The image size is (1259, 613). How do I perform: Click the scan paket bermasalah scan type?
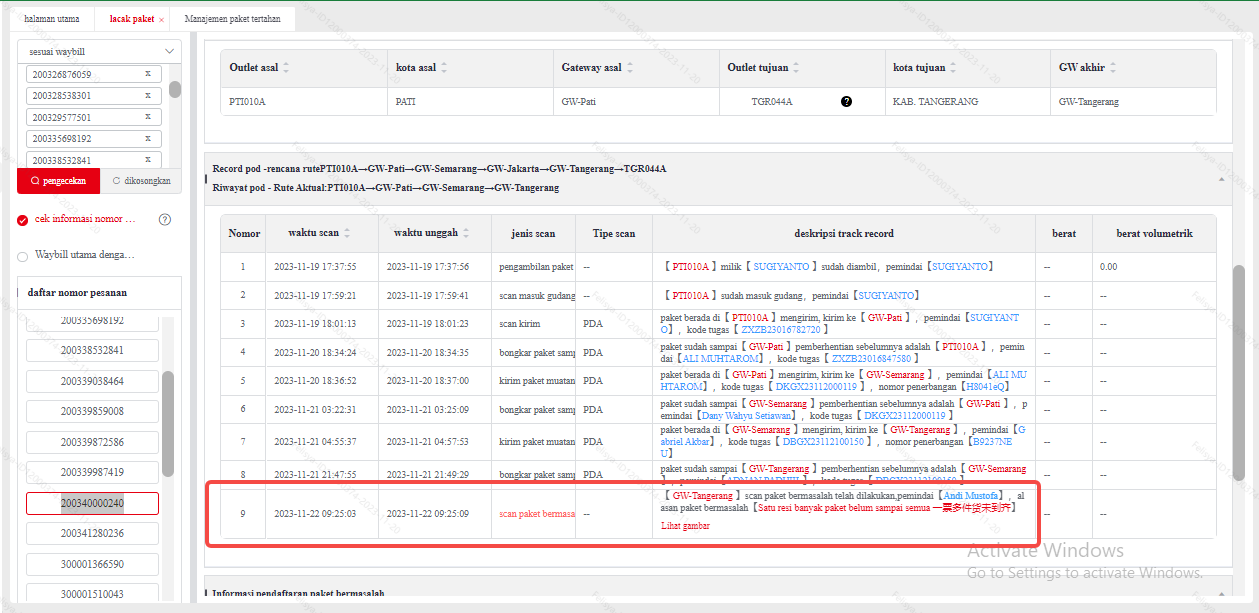537,513
